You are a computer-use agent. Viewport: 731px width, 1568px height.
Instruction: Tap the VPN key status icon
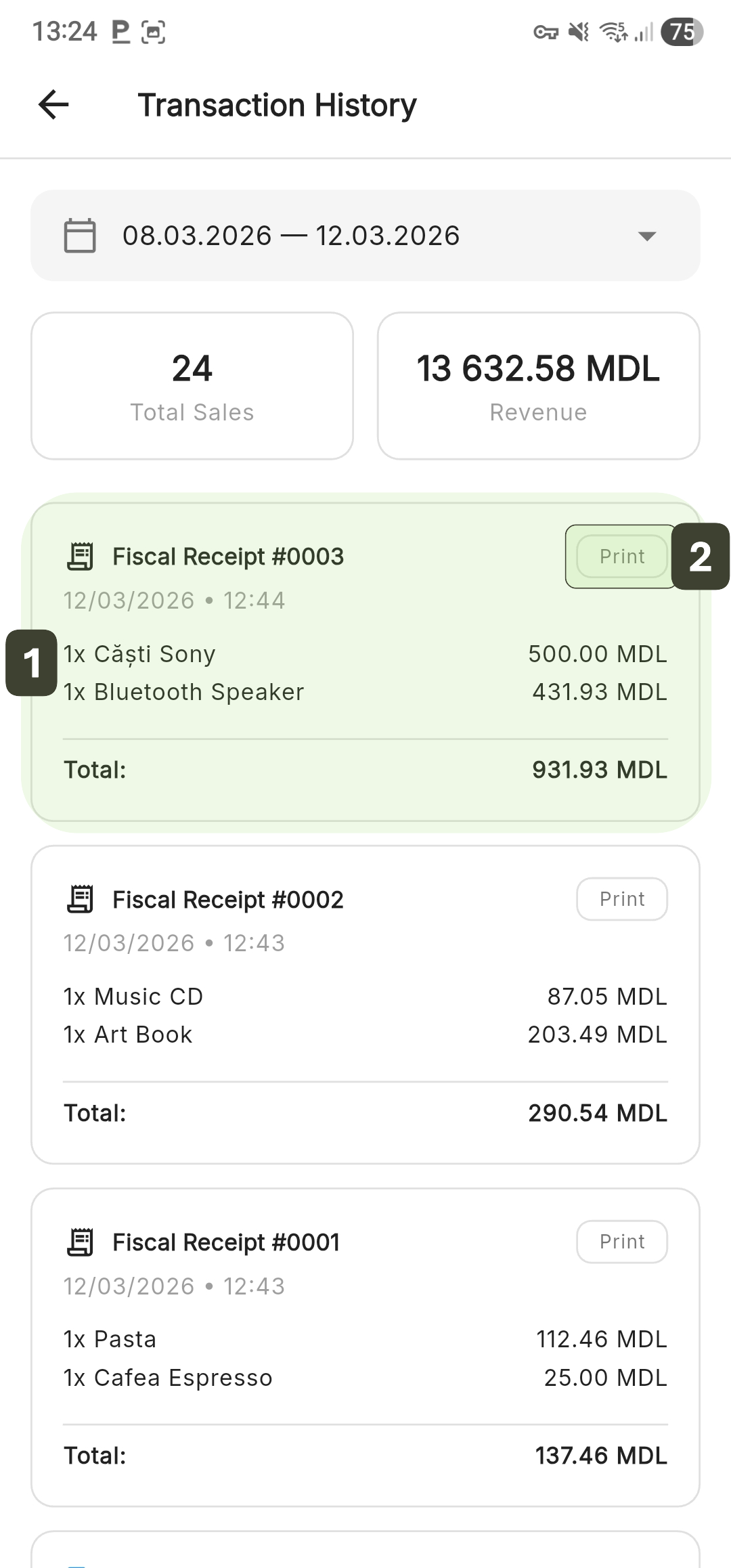(546, 32)
